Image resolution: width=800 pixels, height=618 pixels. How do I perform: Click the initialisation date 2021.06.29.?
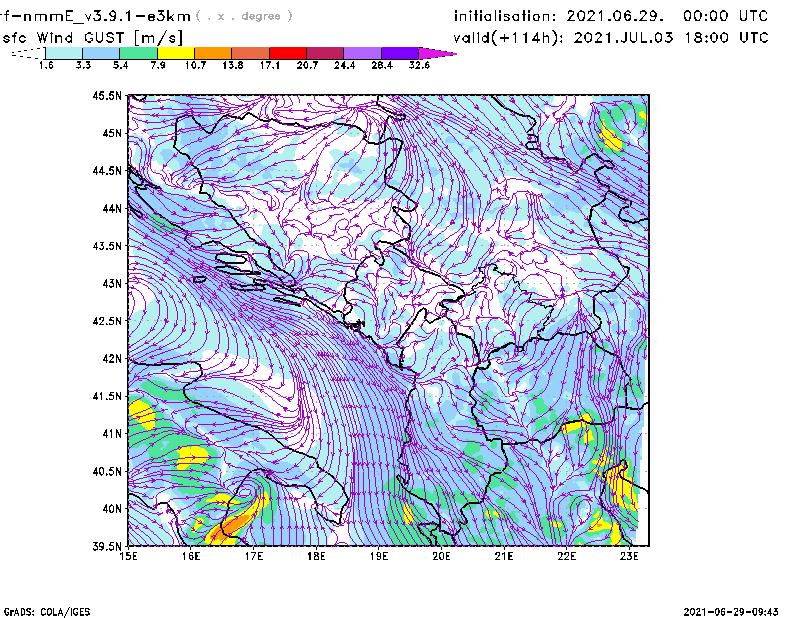(x=615, y=16)
